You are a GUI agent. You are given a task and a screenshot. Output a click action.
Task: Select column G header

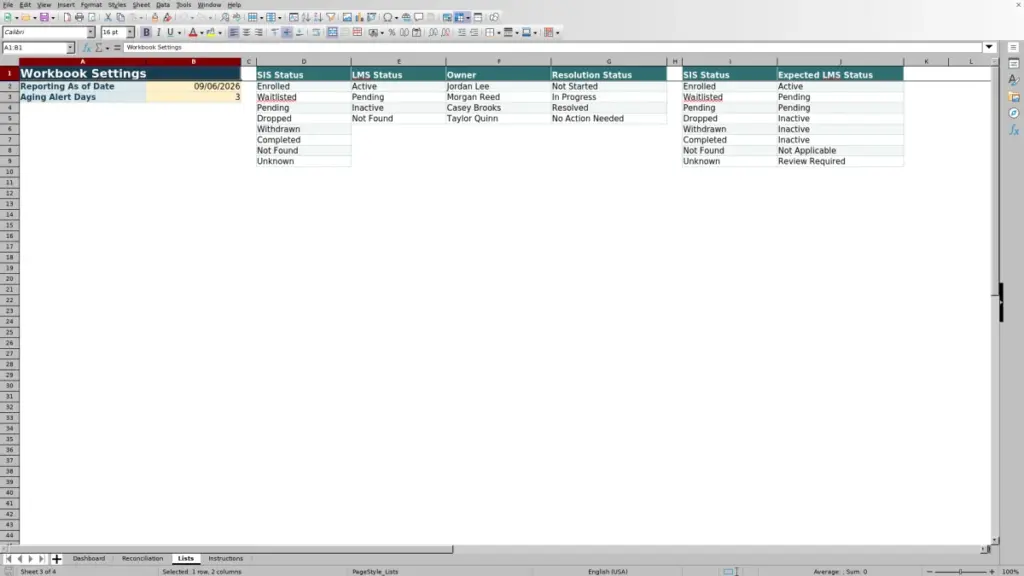click(609, 61)
